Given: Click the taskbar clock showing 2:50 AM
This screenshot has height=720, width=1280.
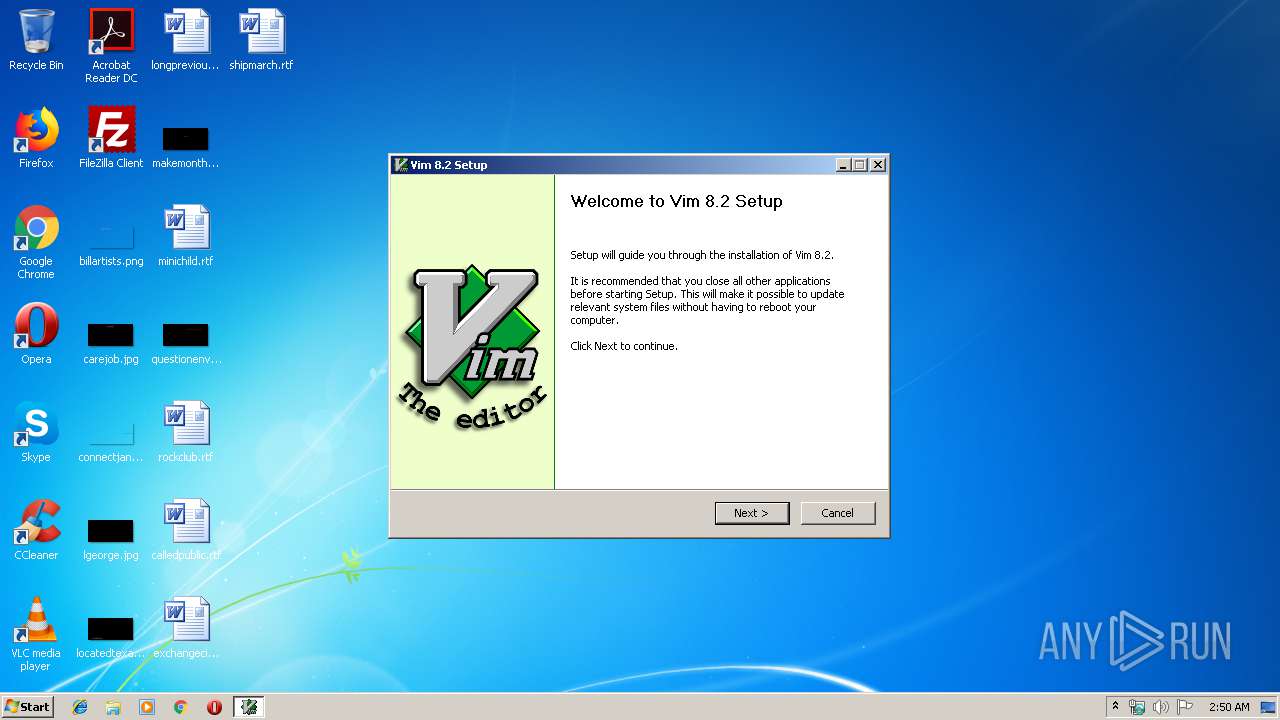Looking at the screenshot, I should pos(1229,707).
